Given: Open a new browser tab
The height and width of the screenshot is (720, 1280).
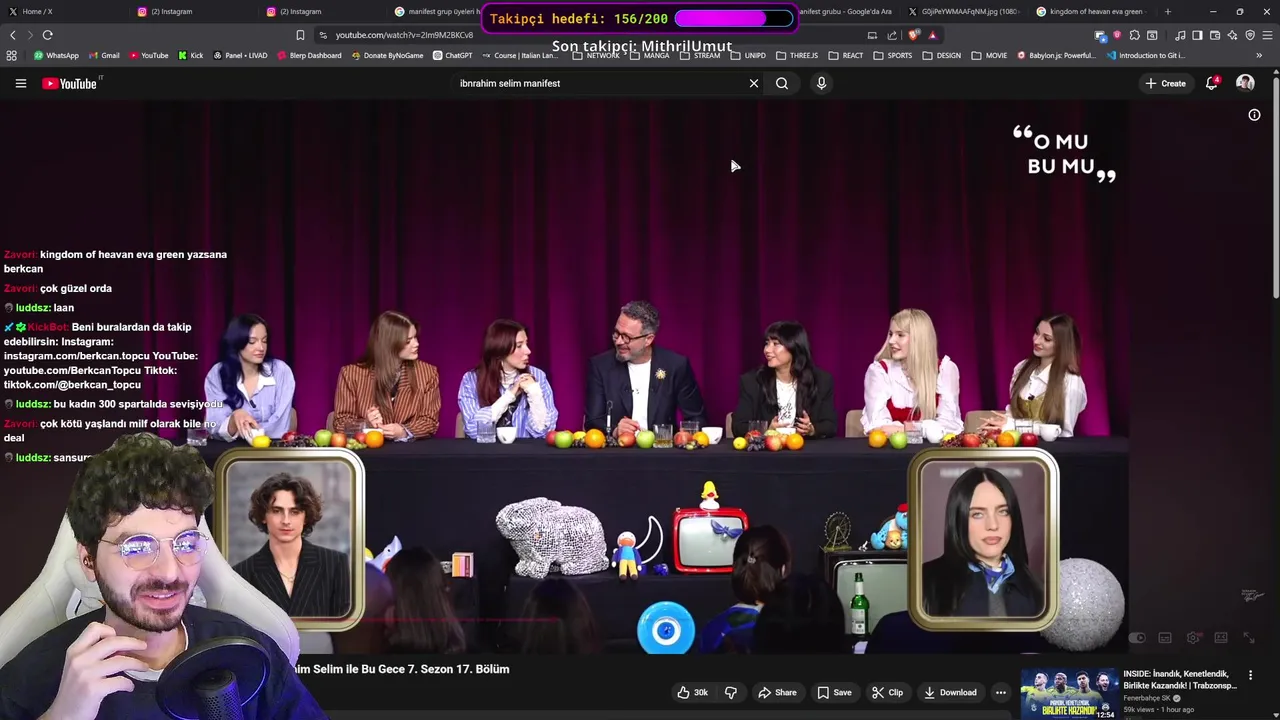Looking at the screenshot, I should pyautogui.click(x=1167, y=11).
